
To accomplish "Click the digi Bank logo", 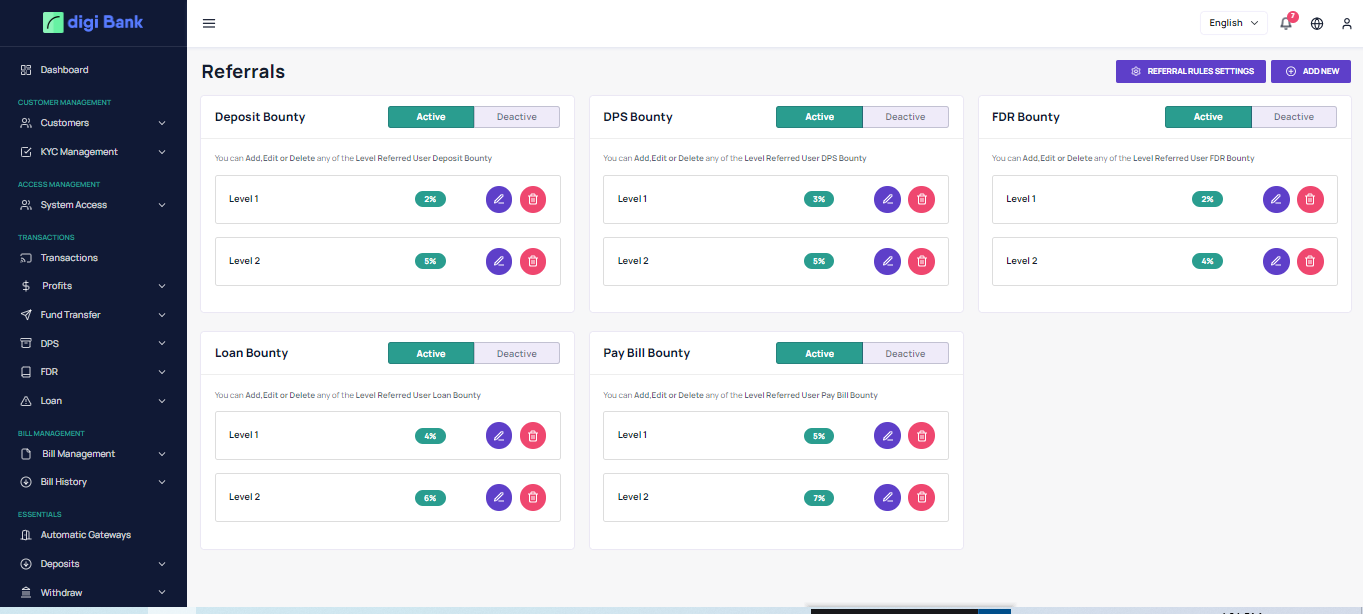I will click(93, 22).
